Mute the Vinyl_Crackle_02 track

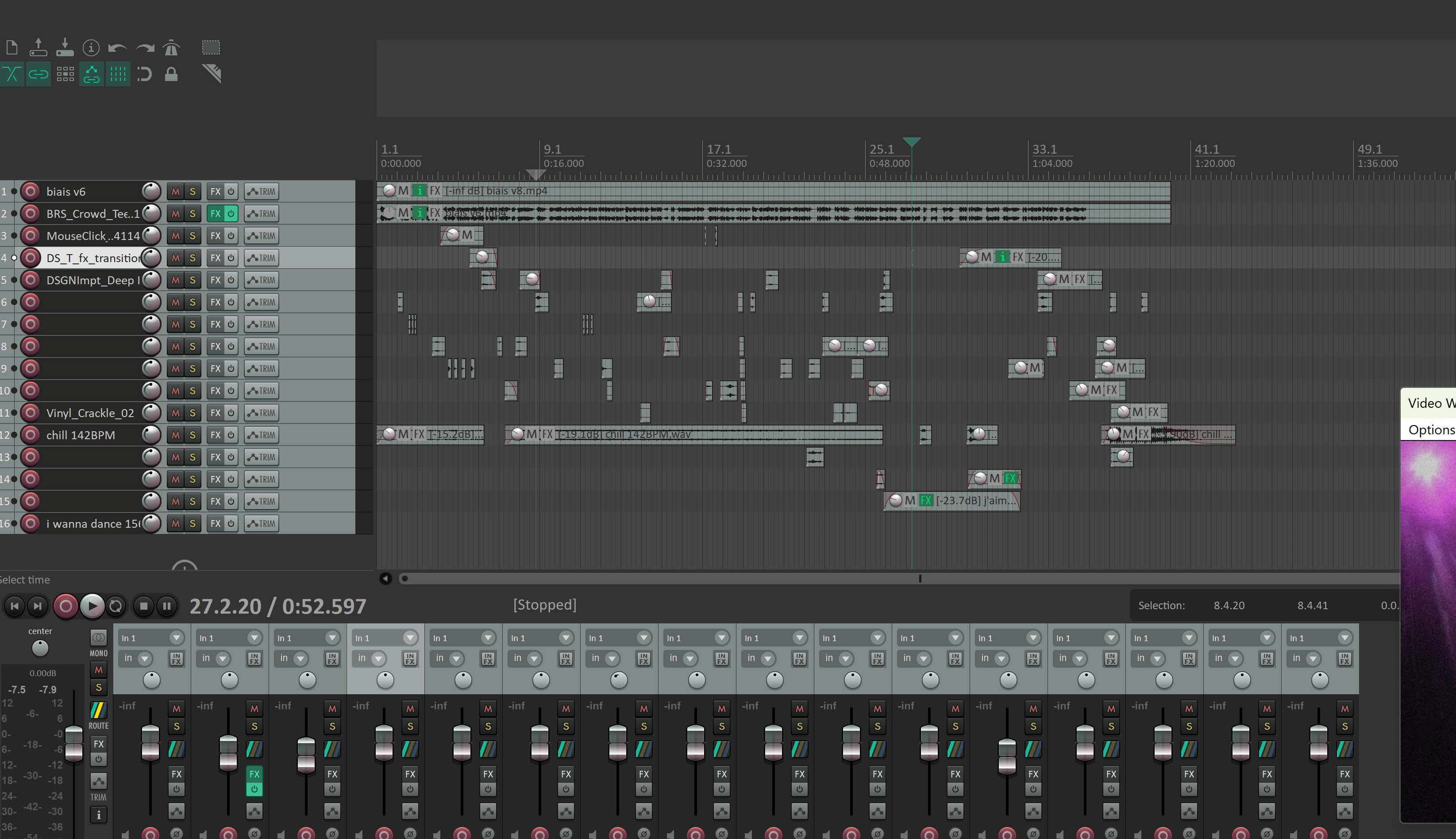[x=176, y=413]
